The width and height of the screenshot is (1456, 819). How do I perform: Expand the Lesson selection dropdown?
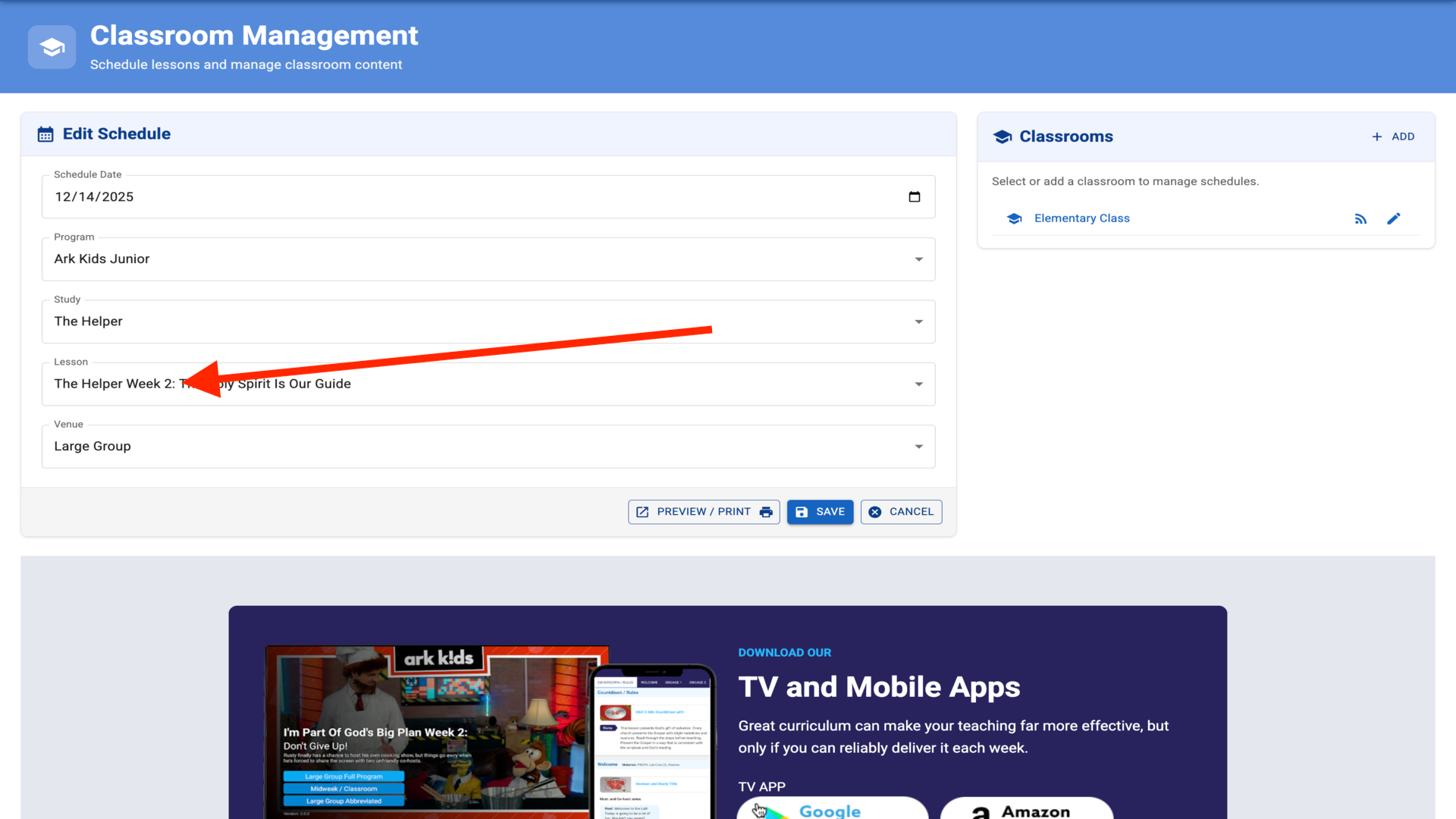coord(918,384)
